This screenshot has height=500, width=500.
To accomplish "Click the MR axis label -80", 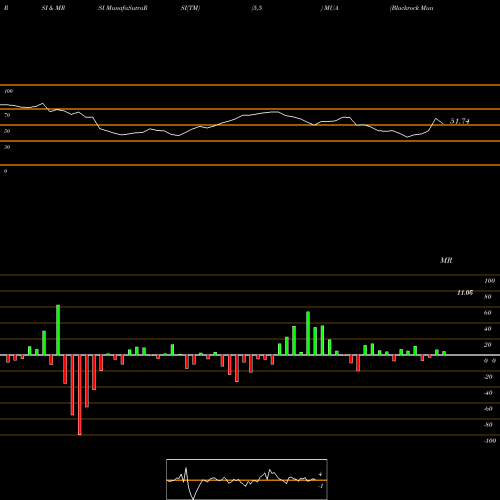I will click(488, 425).
